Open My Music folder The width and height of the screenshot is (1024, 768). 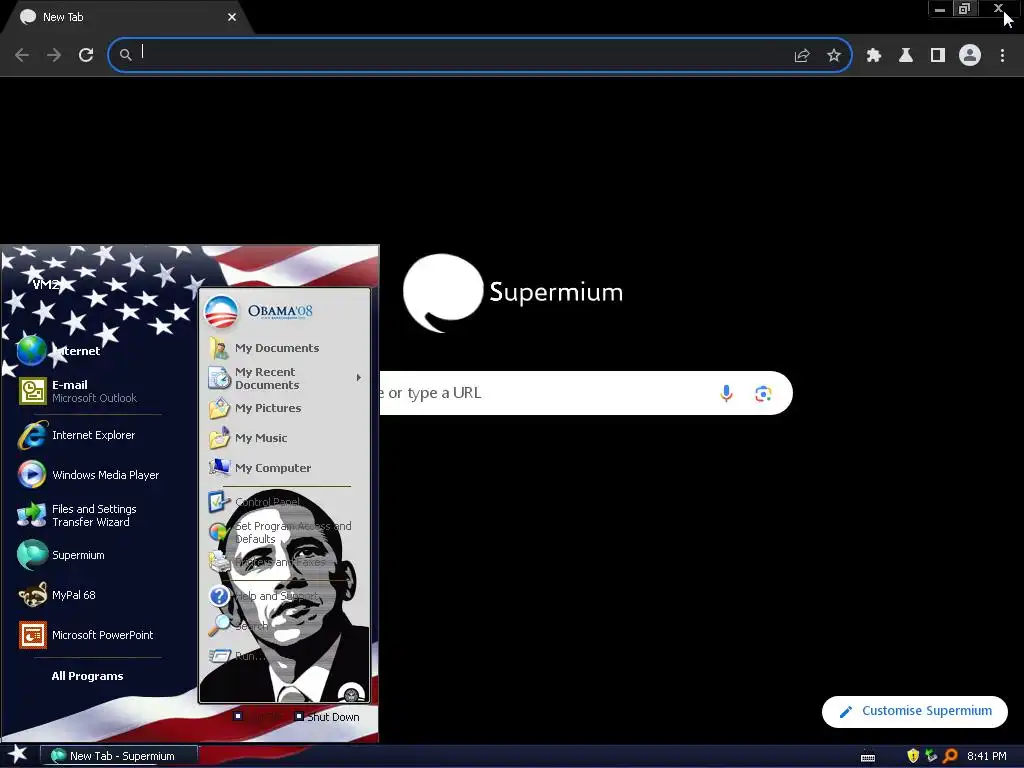(x=248, y=438)
